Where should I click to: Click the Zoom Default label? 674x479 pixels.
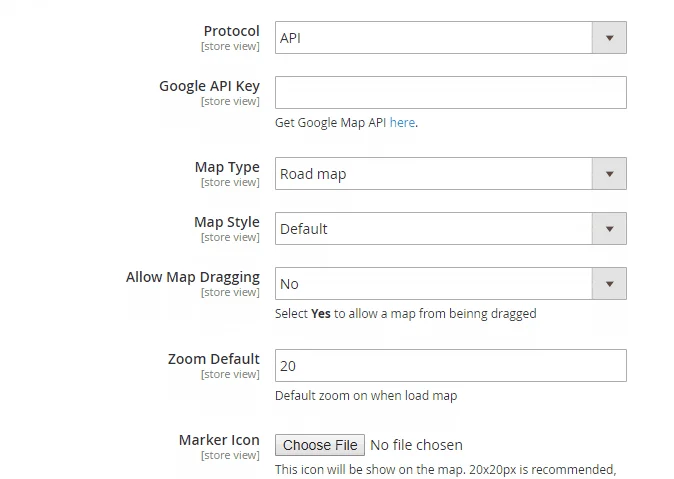click(213, 359)
